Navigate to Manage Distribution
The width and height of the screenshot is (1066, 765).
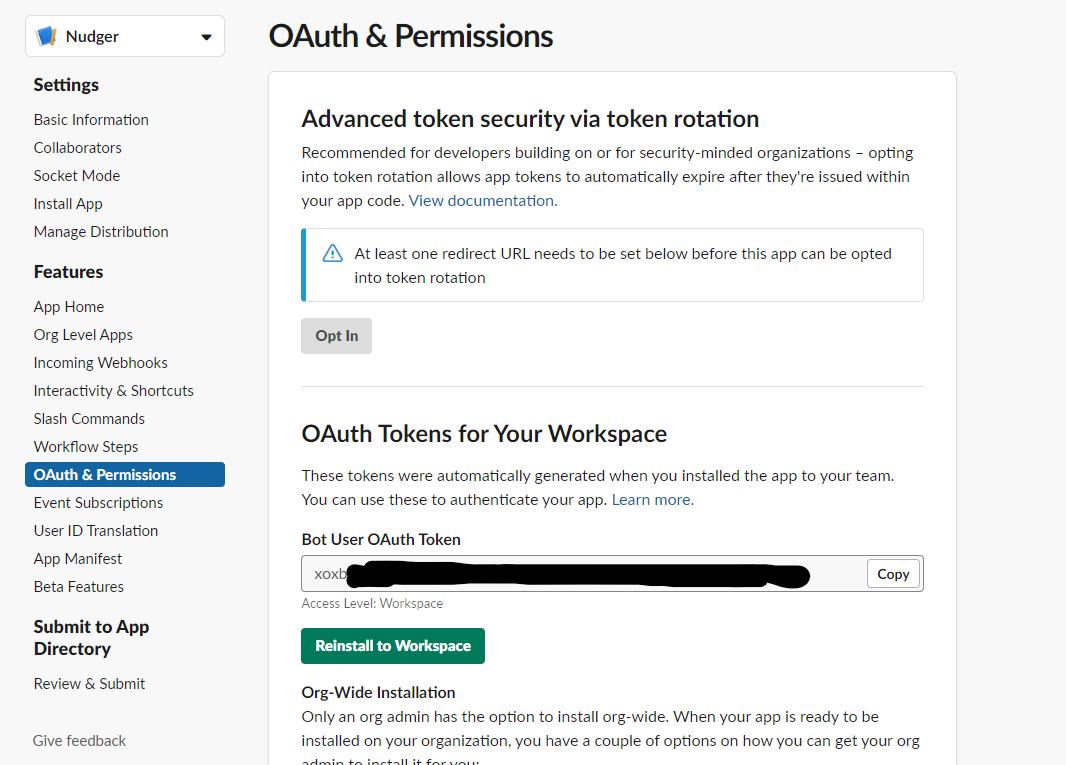point(101,232)
